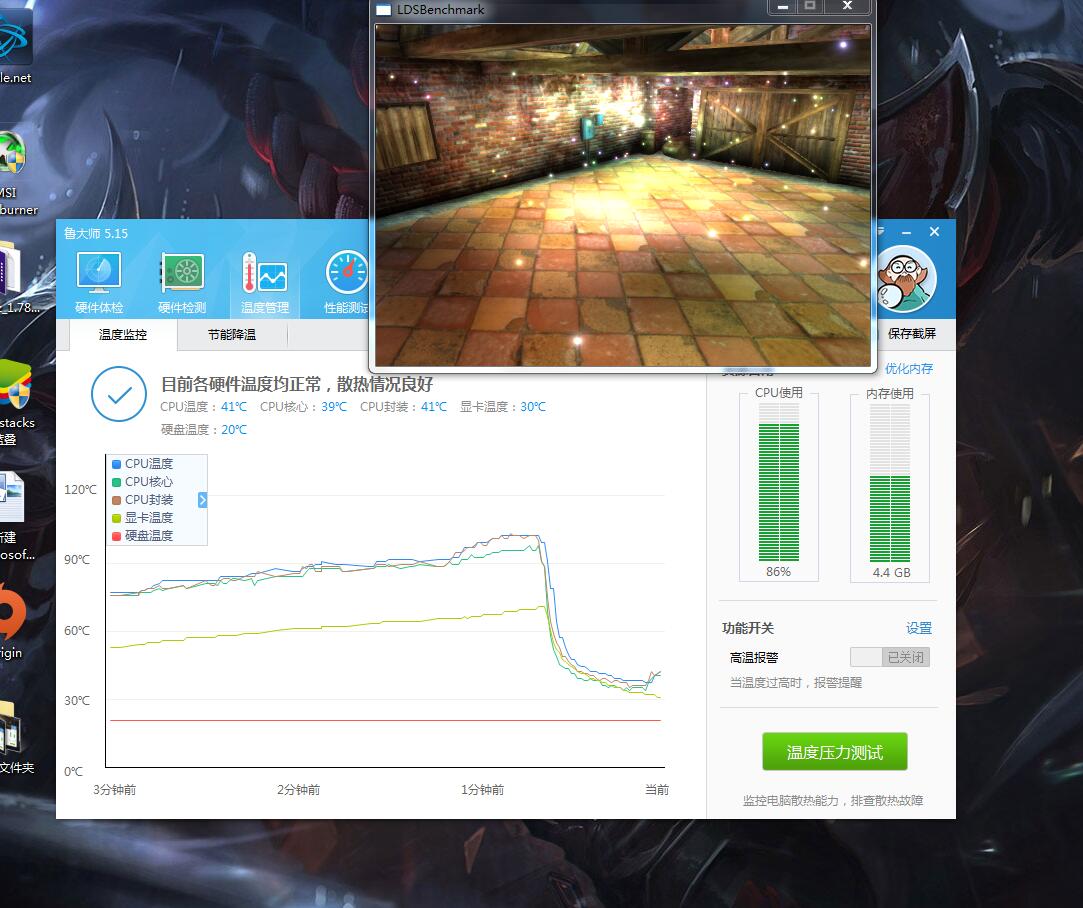Toggle CPU核心 green legend entry

click(143, 481)
